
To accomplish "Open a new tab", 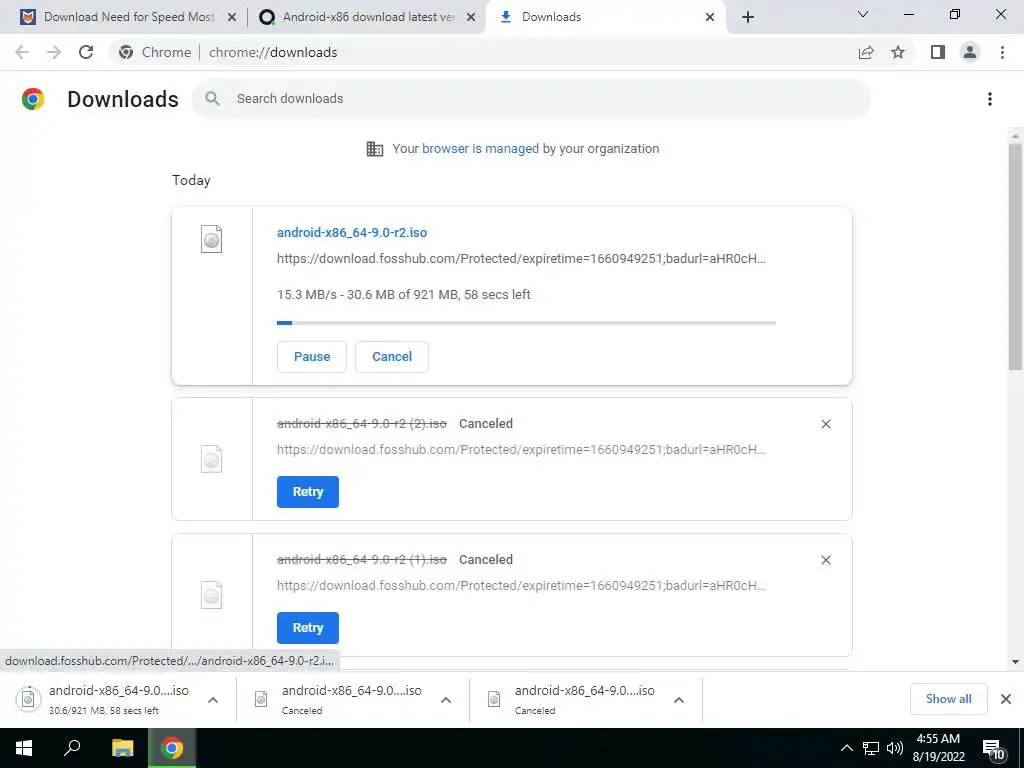I will click(x=748, y=18).
